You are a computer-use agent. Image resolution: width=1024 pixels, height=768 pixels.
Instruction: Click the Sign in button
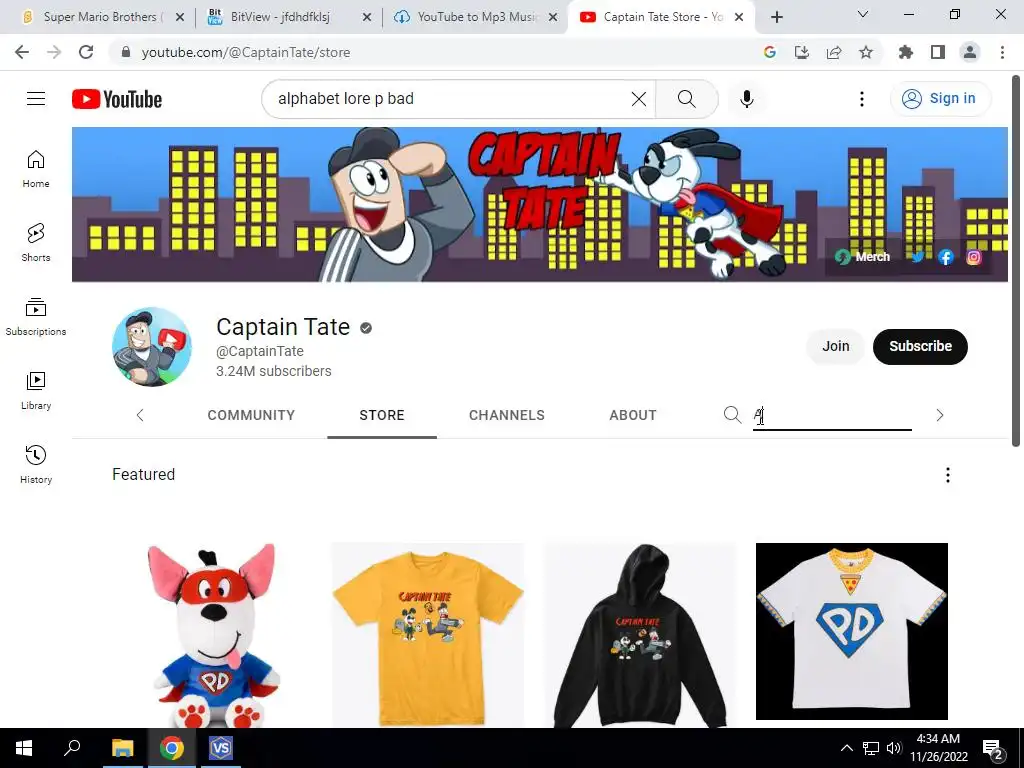[x=940, y=99]
